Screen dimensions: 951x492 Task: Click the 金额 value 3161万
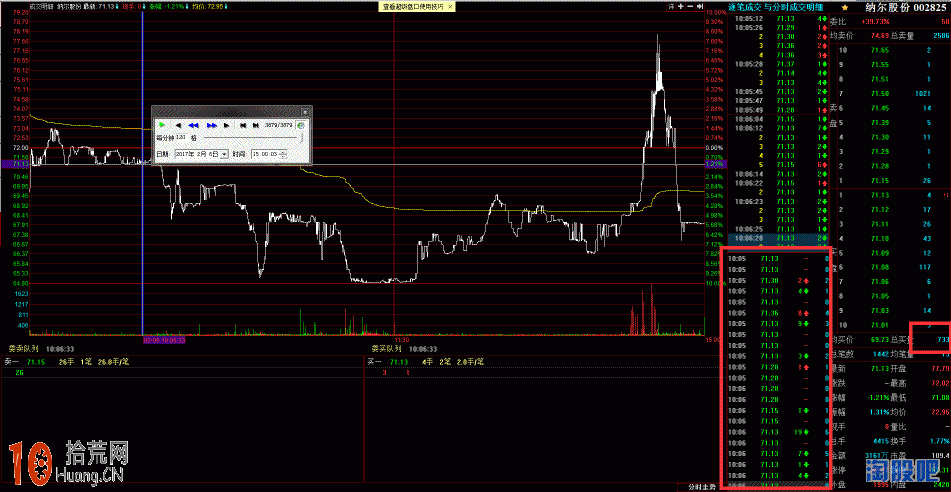[878, 456]
